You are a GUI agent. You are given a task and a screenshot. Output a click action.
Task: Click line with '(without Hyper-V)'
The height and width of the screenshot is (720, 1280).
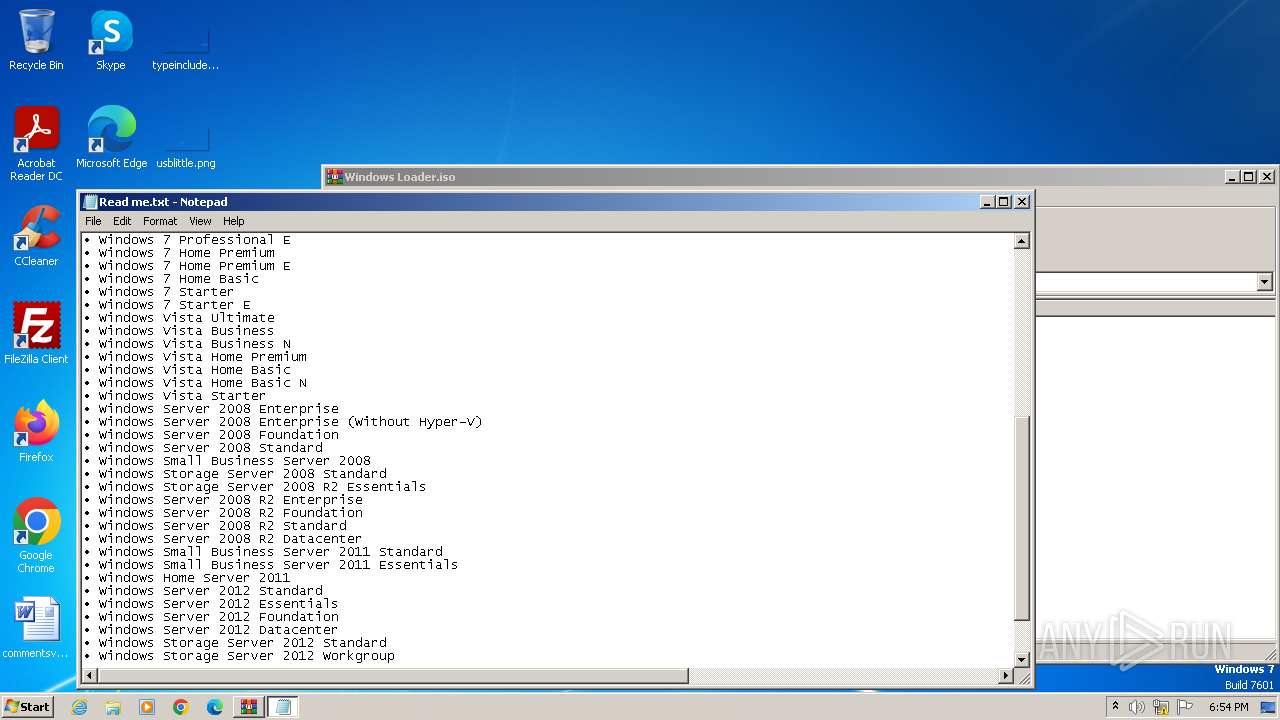[x=290, y=422]
